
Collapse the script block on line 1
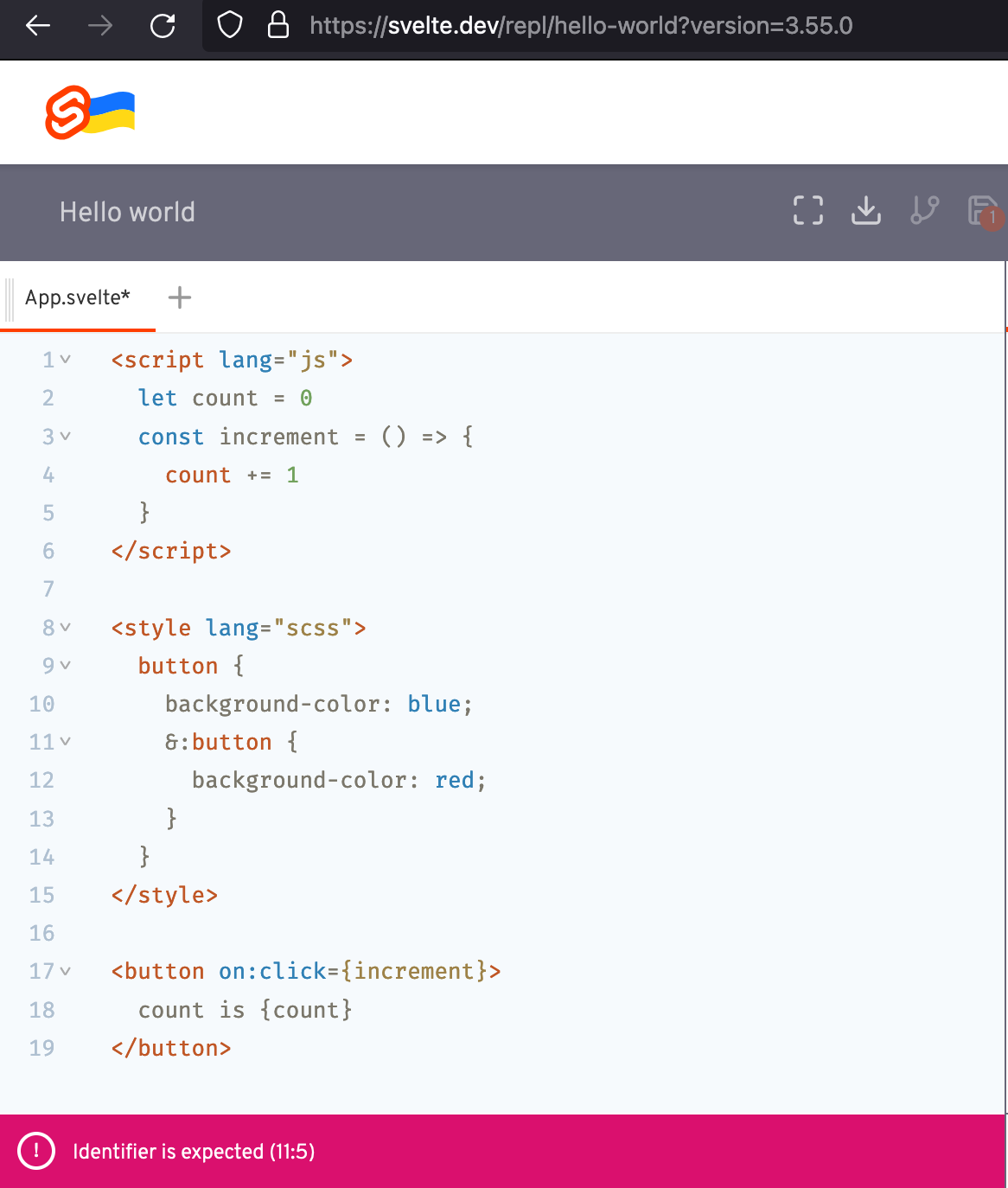66,361
